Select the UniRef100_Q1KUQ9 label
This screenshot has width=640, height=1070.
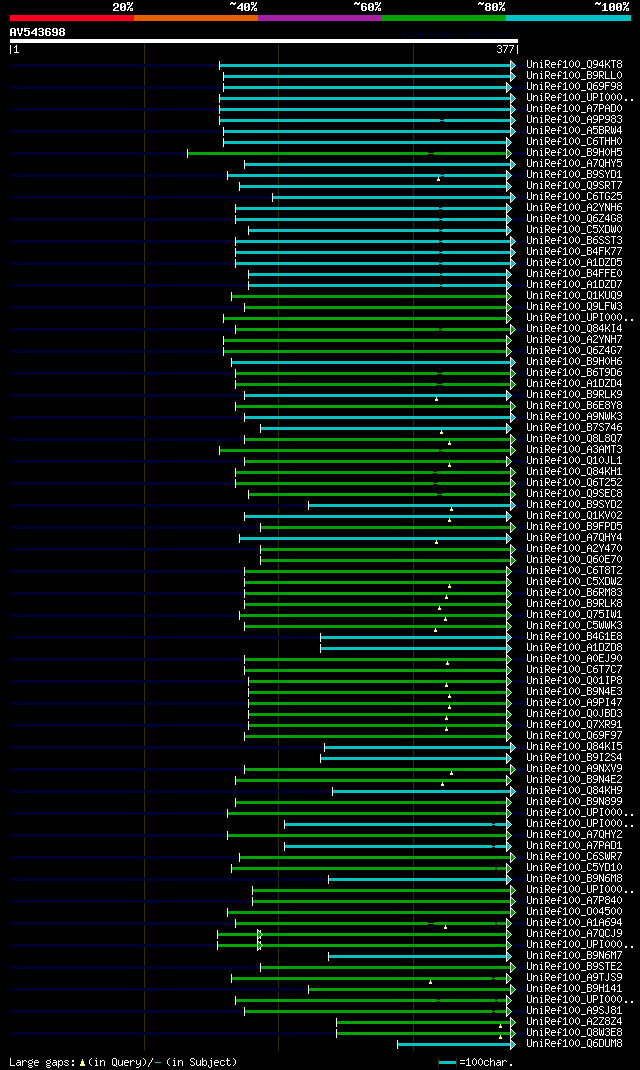pyautogui.click(x=574, y=295)
